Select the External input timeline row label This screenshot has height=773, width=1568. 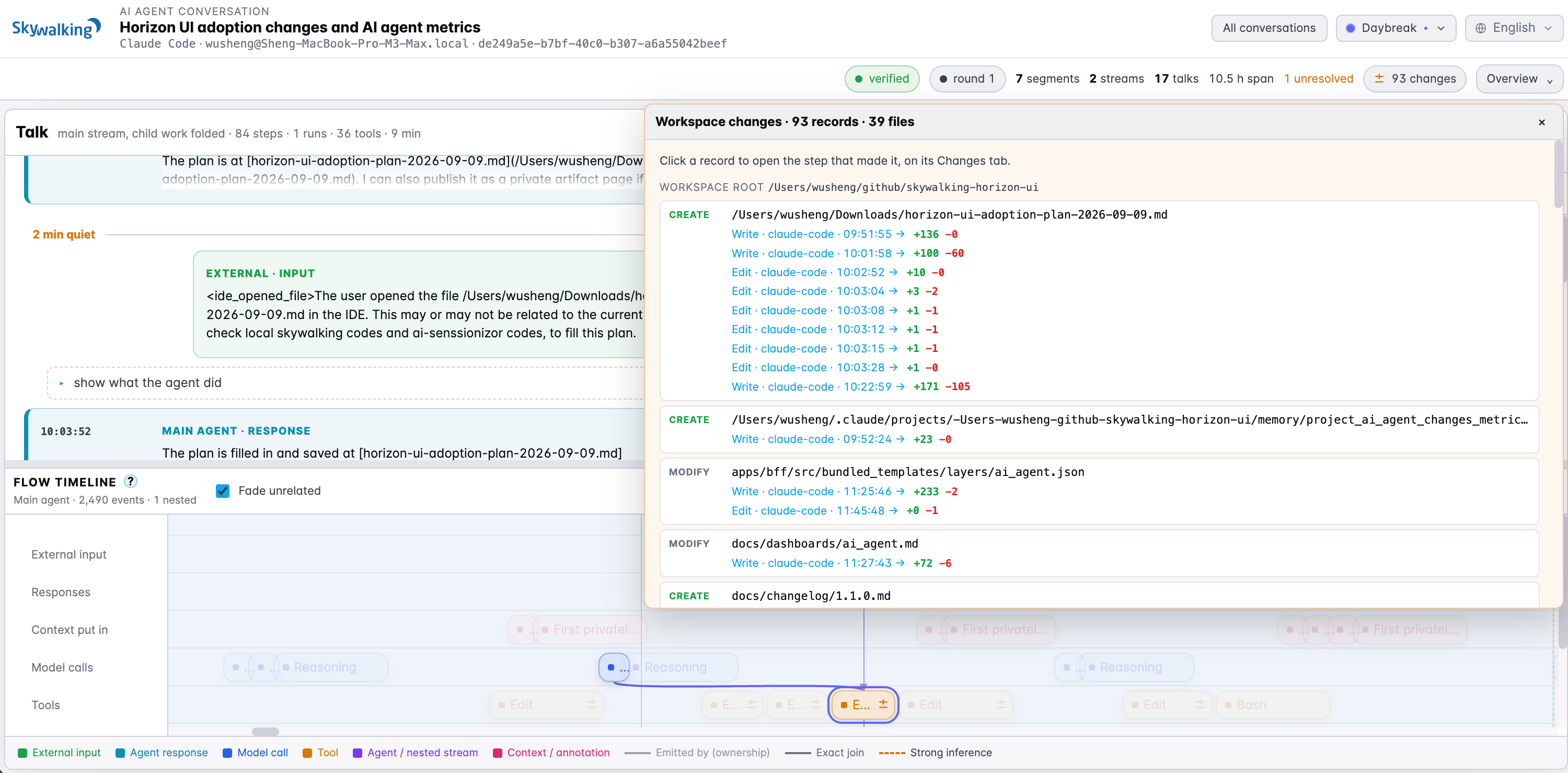69,554
